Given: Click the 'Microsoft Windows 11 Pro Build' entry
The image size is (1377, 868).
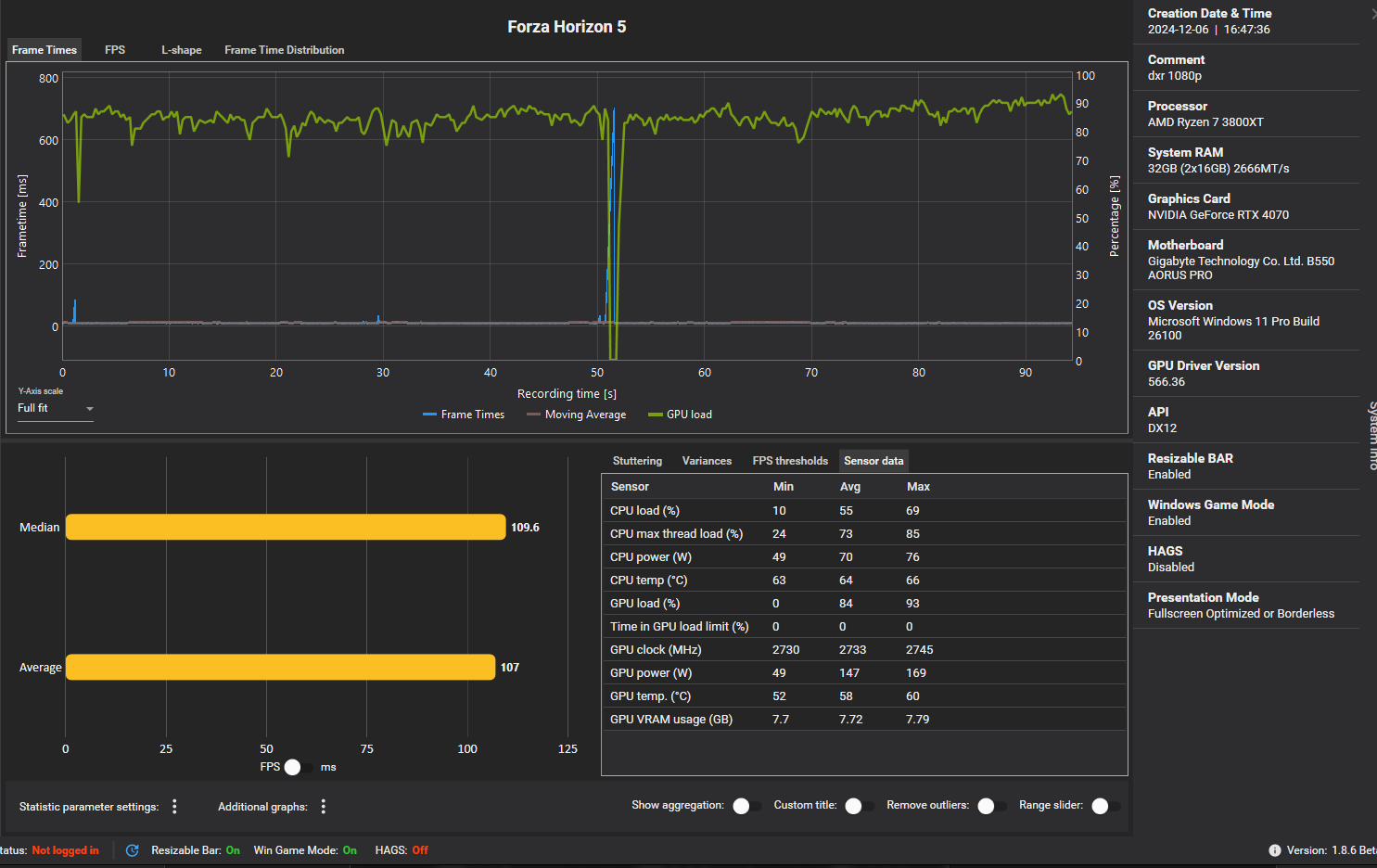Looking at the screenshot, I should pos(1233,322).
